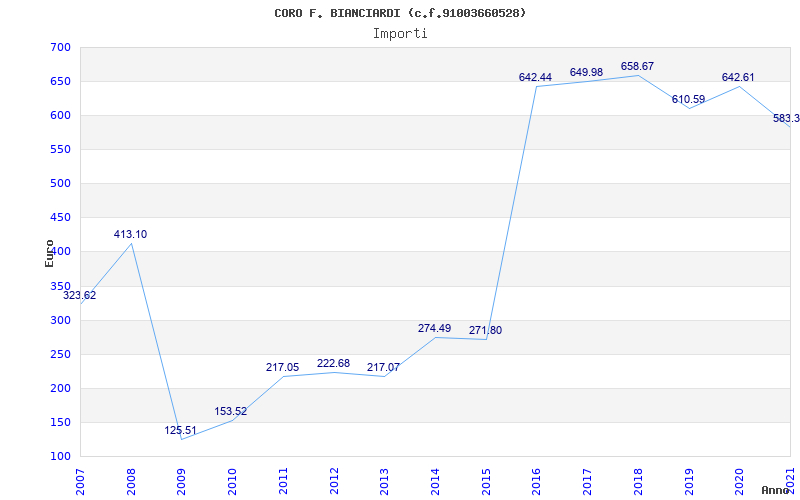The width and height of the screenshot is (800, 500).
Task: Click the 2009 year tick label
Action: click(x=182, y=482)
